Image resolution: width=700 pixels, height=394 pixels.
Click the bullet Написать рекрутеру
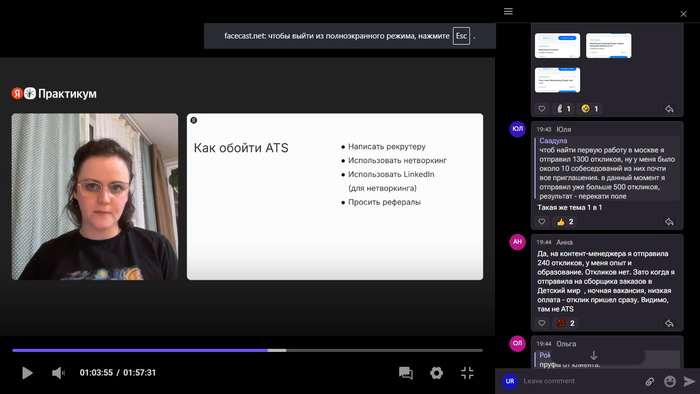click(387, 146)
